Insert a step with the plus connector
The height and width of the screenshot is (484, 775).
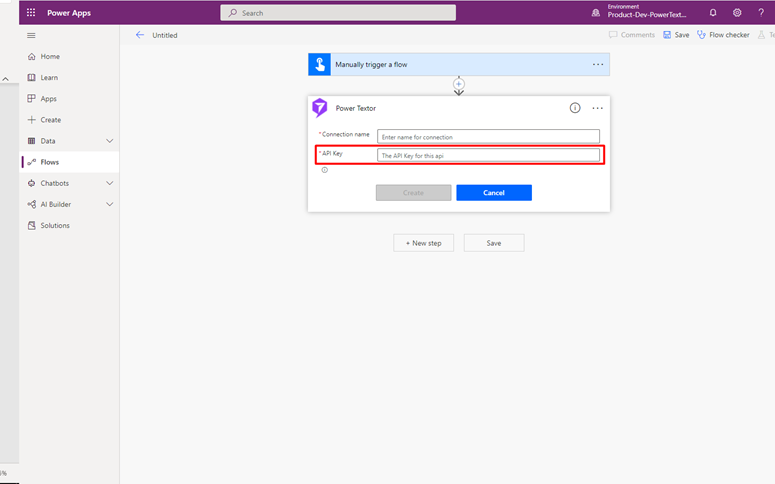(x=459, y=84)
